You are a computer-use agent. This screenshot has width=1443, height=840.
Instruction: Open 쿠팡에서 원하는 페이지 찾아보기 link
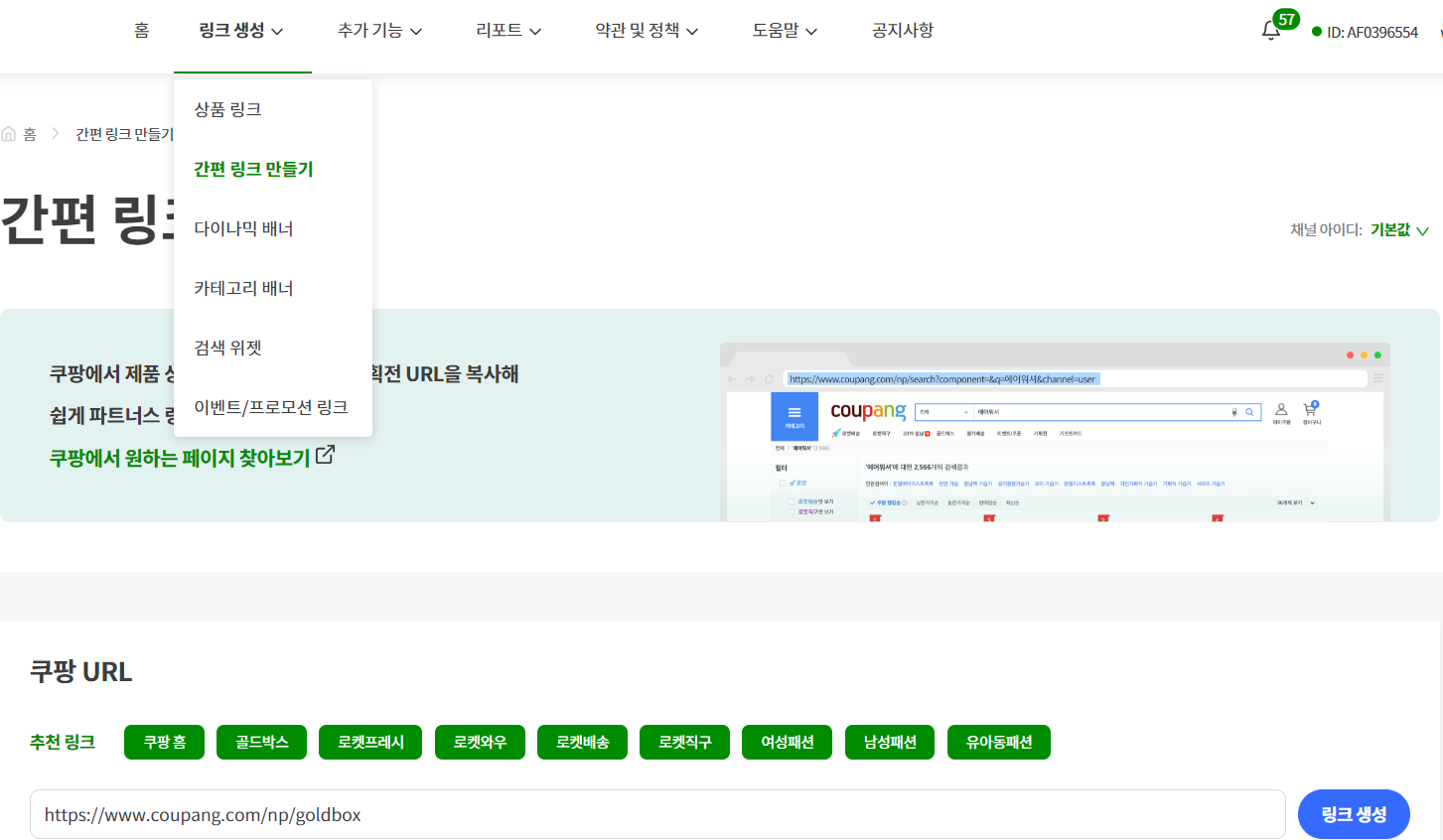pyautogui.click(x=180, y=458)
